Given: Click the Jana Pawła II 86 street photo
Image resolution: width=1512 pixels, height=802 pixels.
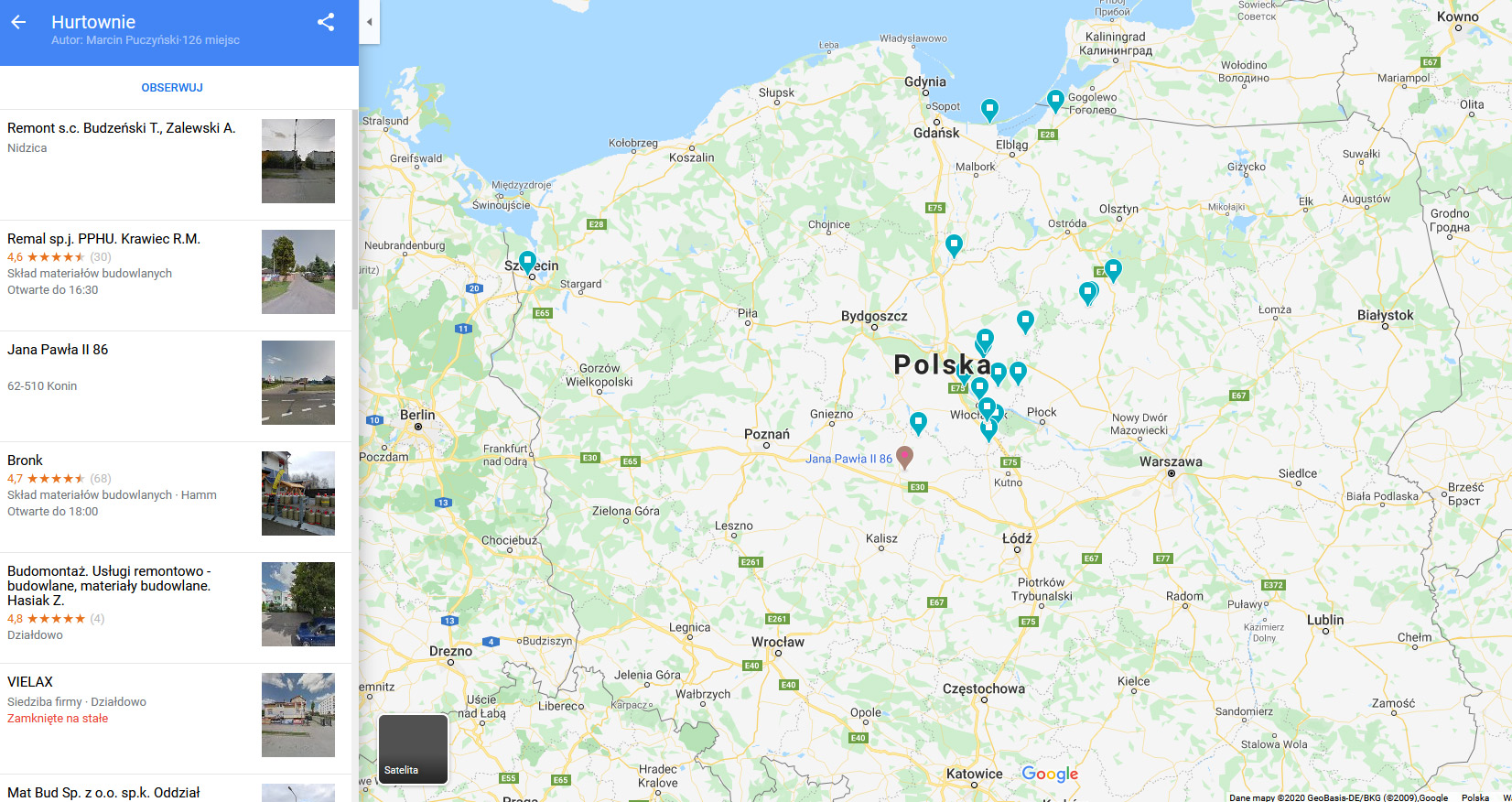Looking at the screenshot, I should point(298,383).
